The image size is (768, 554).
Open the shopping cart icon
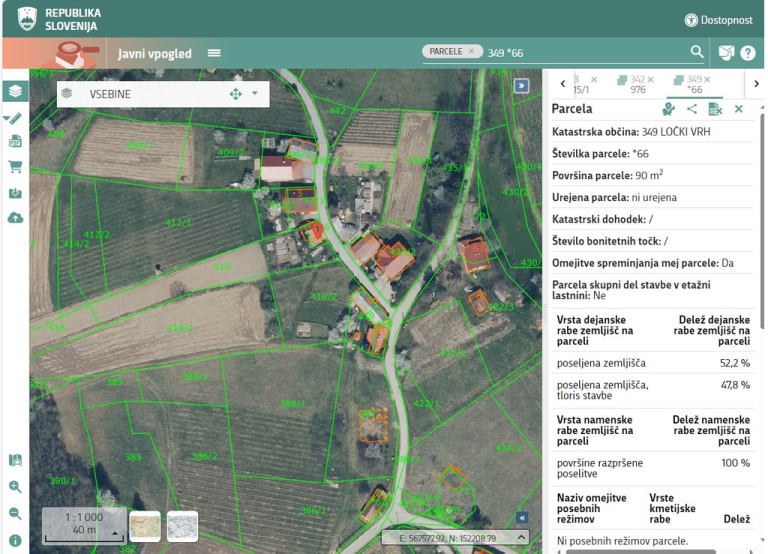click(x=15, y=167)
